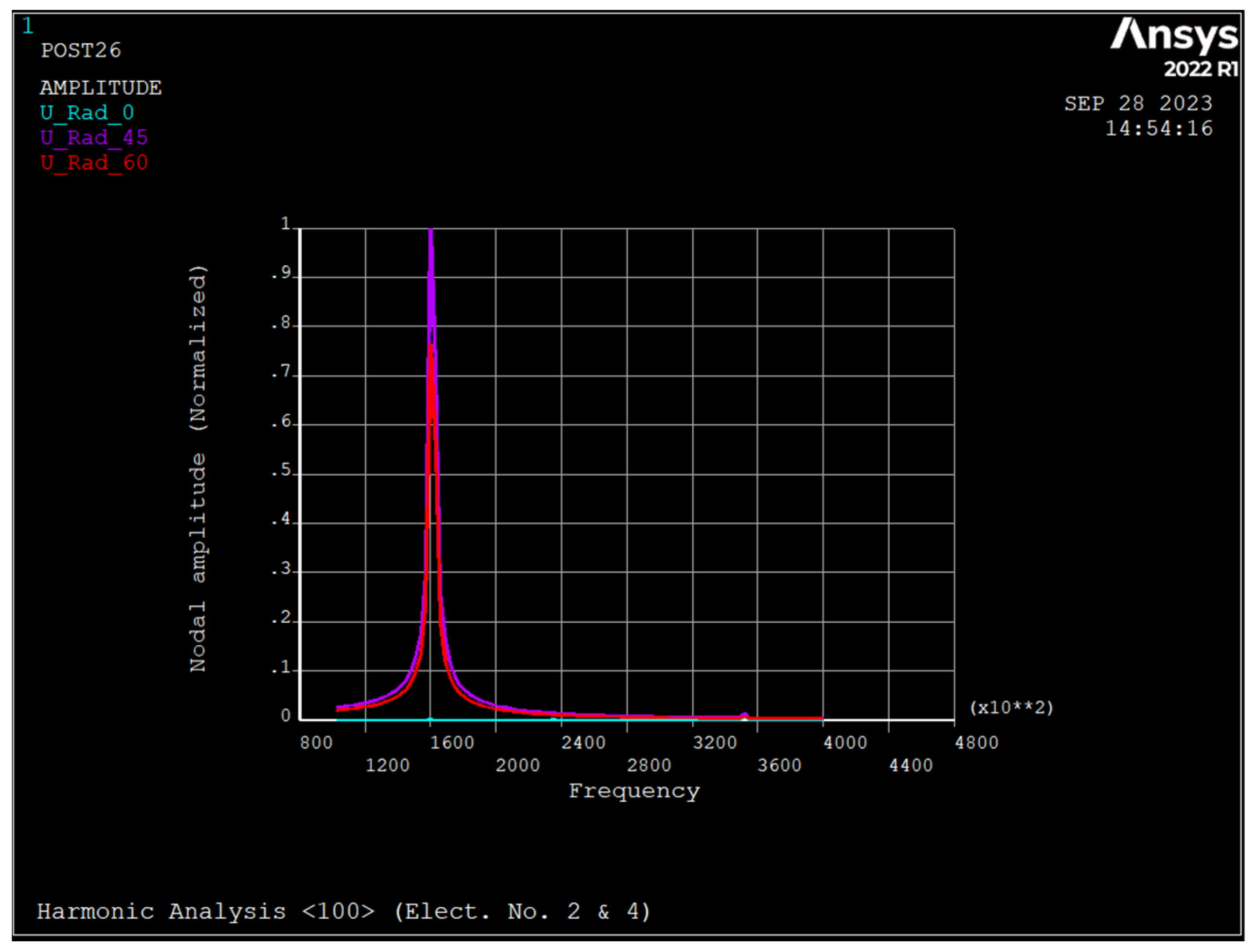Screen dimensions: 1258x952
Task: Click the POST26 label
Action: (81, 51)
